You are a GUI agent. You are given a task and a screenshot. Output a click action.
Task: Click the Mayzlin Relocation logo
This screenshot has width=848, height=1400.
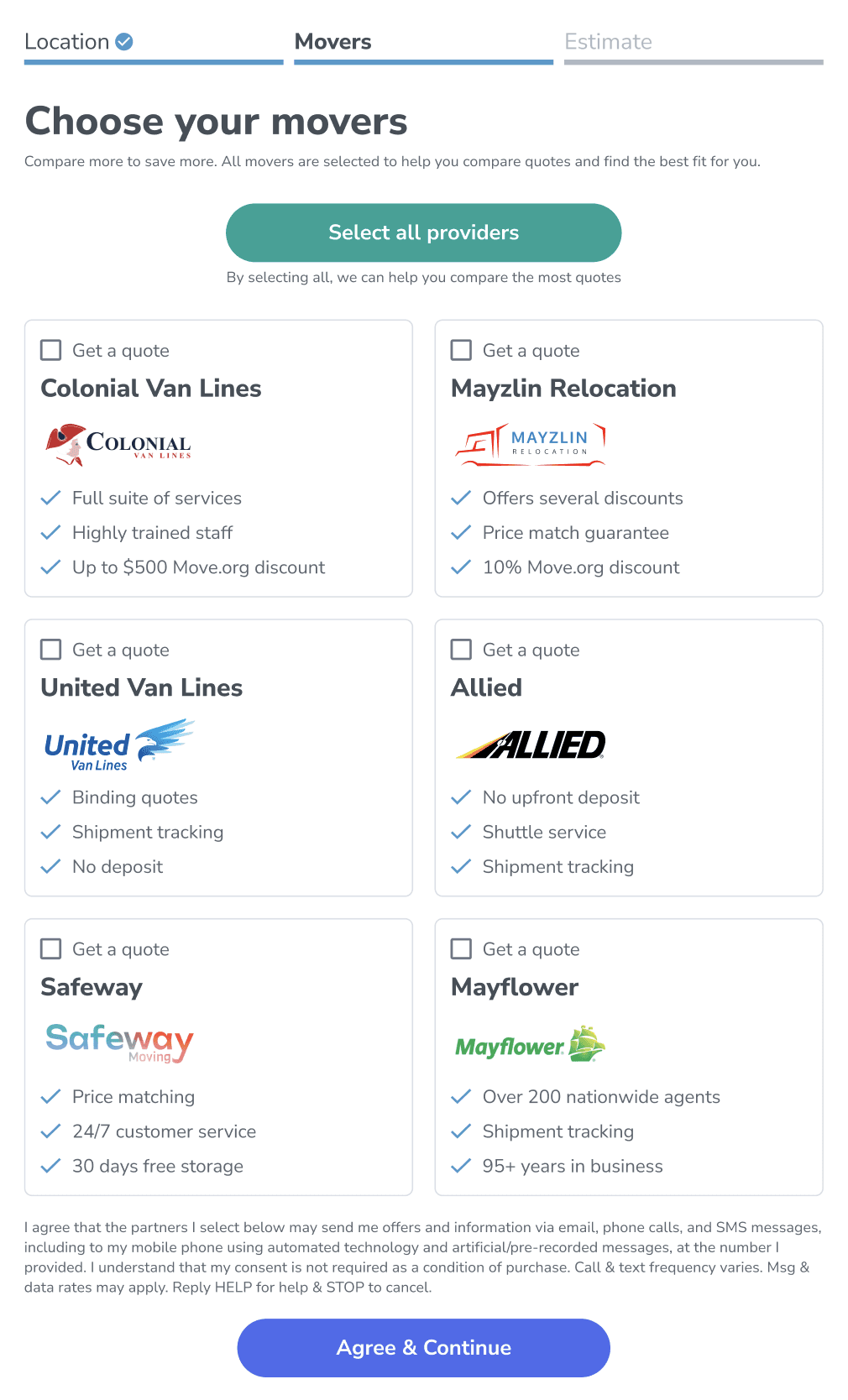[x=530, y=444]
